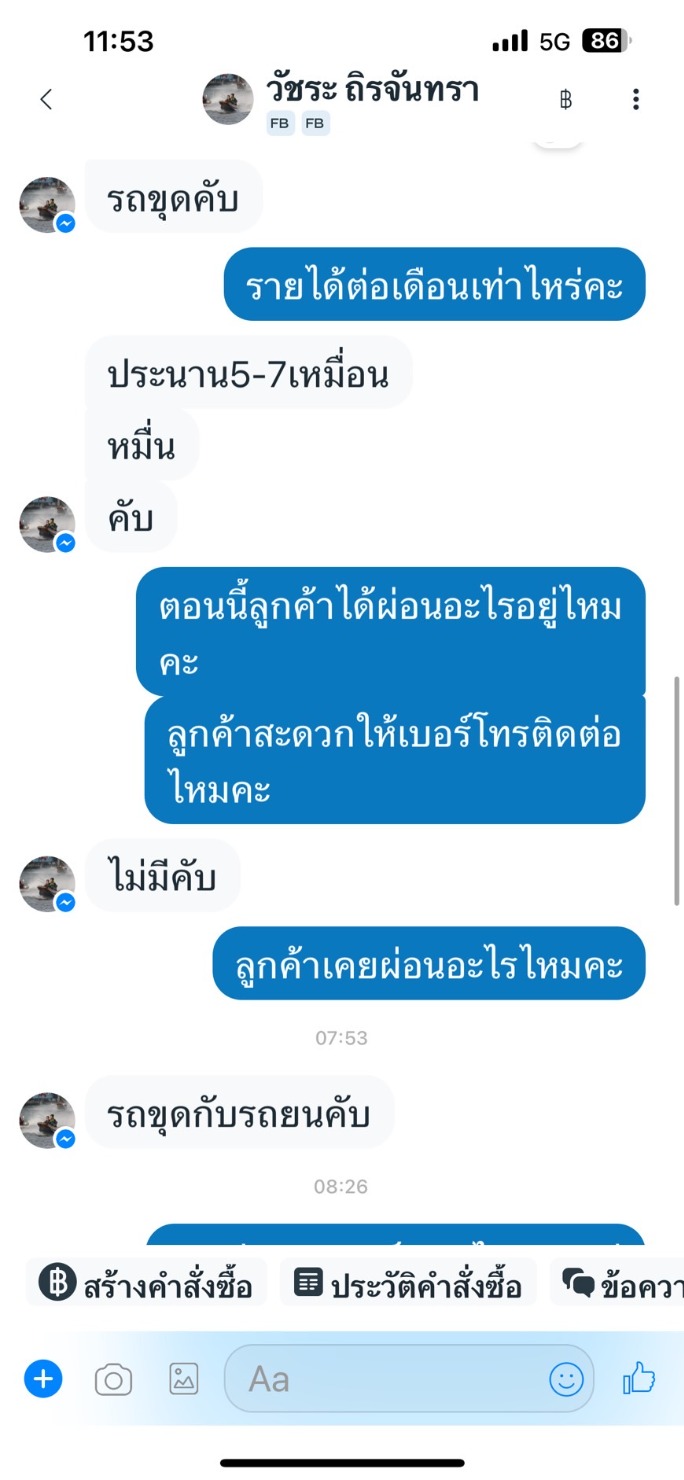684x1480 pixels.
Task: Tap sender avatar next to รถขุดคับ
Action: (47, 205)
